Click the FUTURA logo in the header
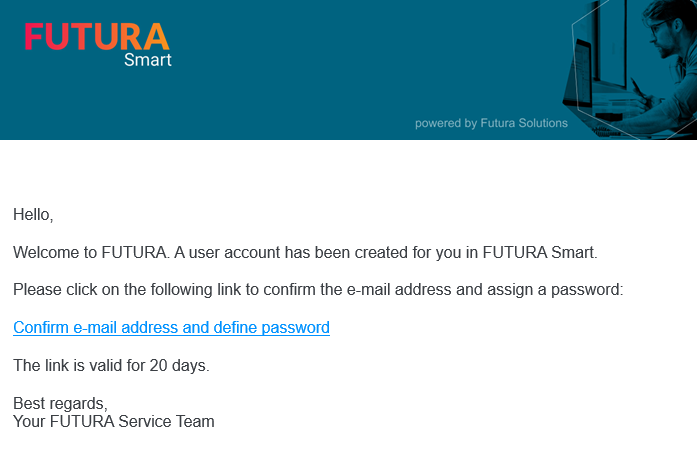The width and height of the screenshot is (697, 467). coord(96,37)
